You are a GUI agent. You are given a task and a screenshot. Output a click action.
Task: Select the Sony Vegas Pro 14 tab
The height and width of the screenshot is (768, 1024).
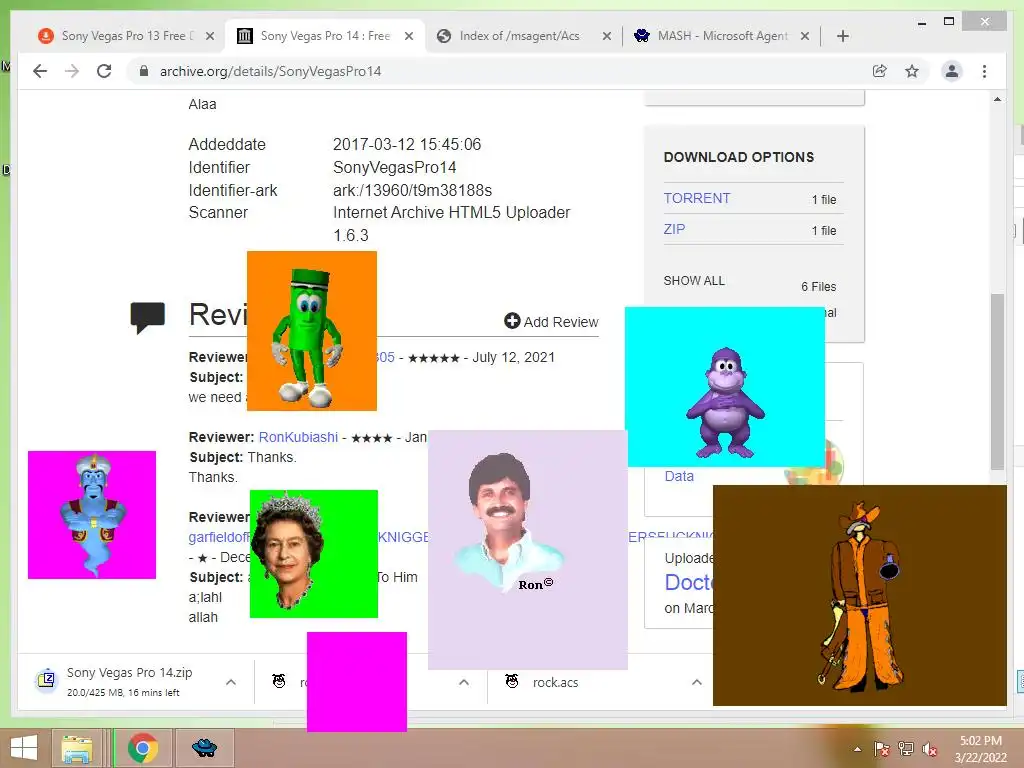(x=325, y=36)
